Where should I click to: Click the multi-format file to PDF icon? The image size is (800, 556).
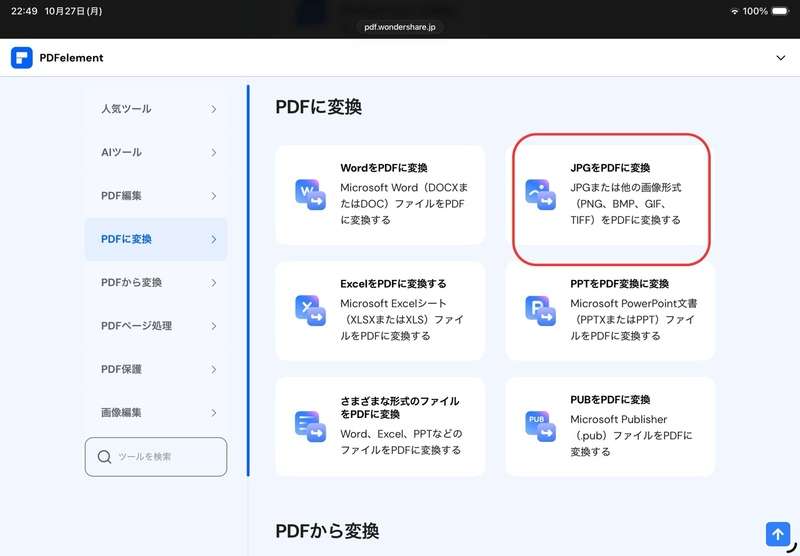click(x=310, y=426)
